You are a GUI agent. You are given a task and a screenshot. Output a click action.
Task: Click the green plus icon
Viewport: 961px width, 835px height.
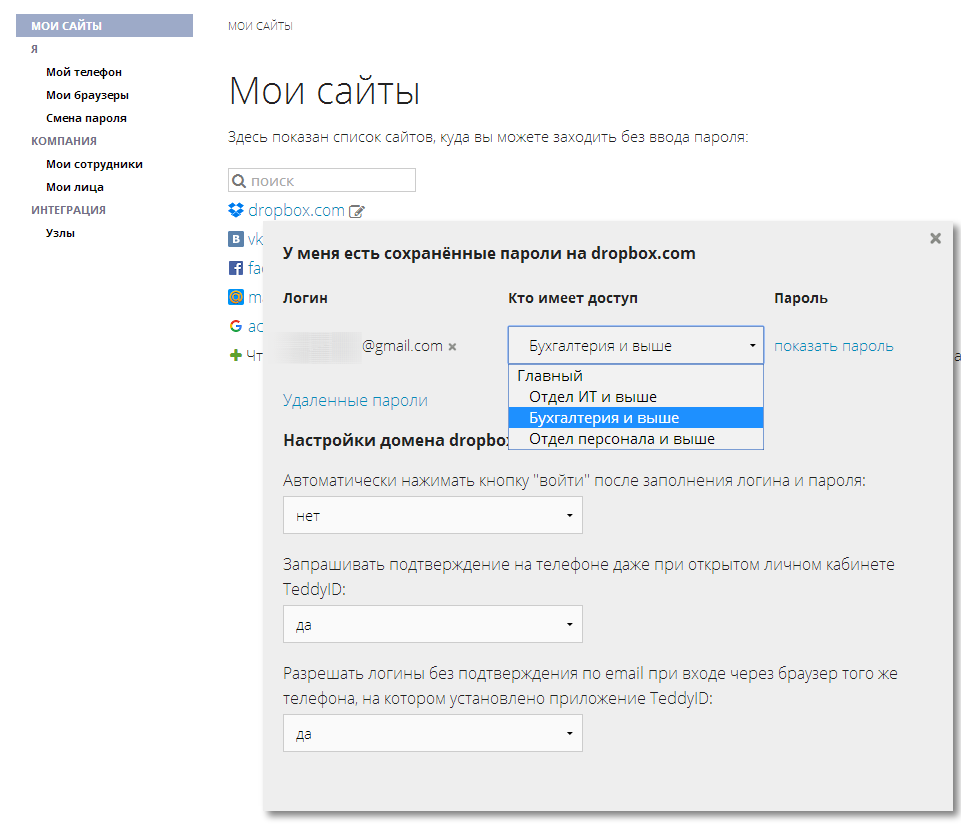point(236,355)
